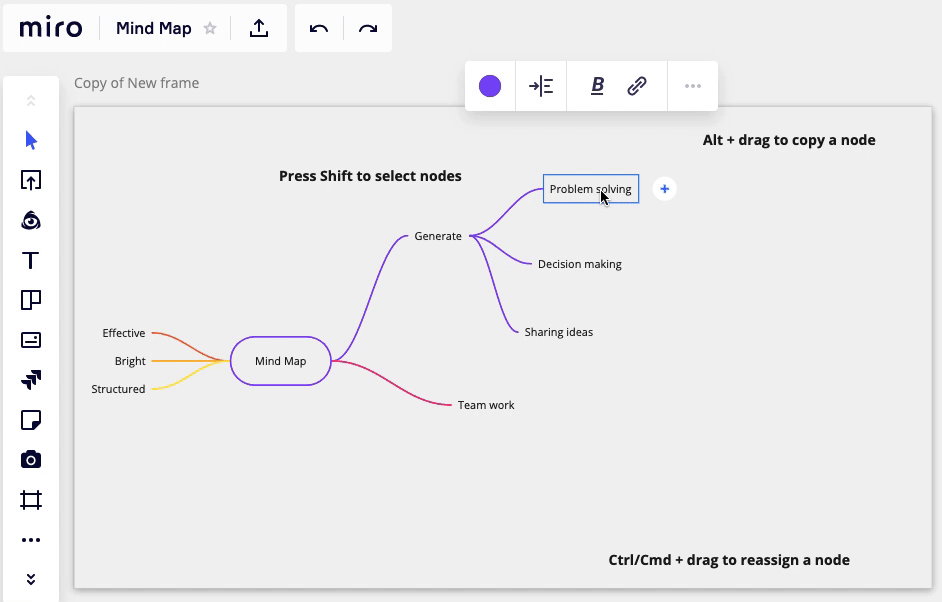942x602 pixels.
Task: Select the cursor arrow tool
Action: pyautogui.click(x=31, y=141)
